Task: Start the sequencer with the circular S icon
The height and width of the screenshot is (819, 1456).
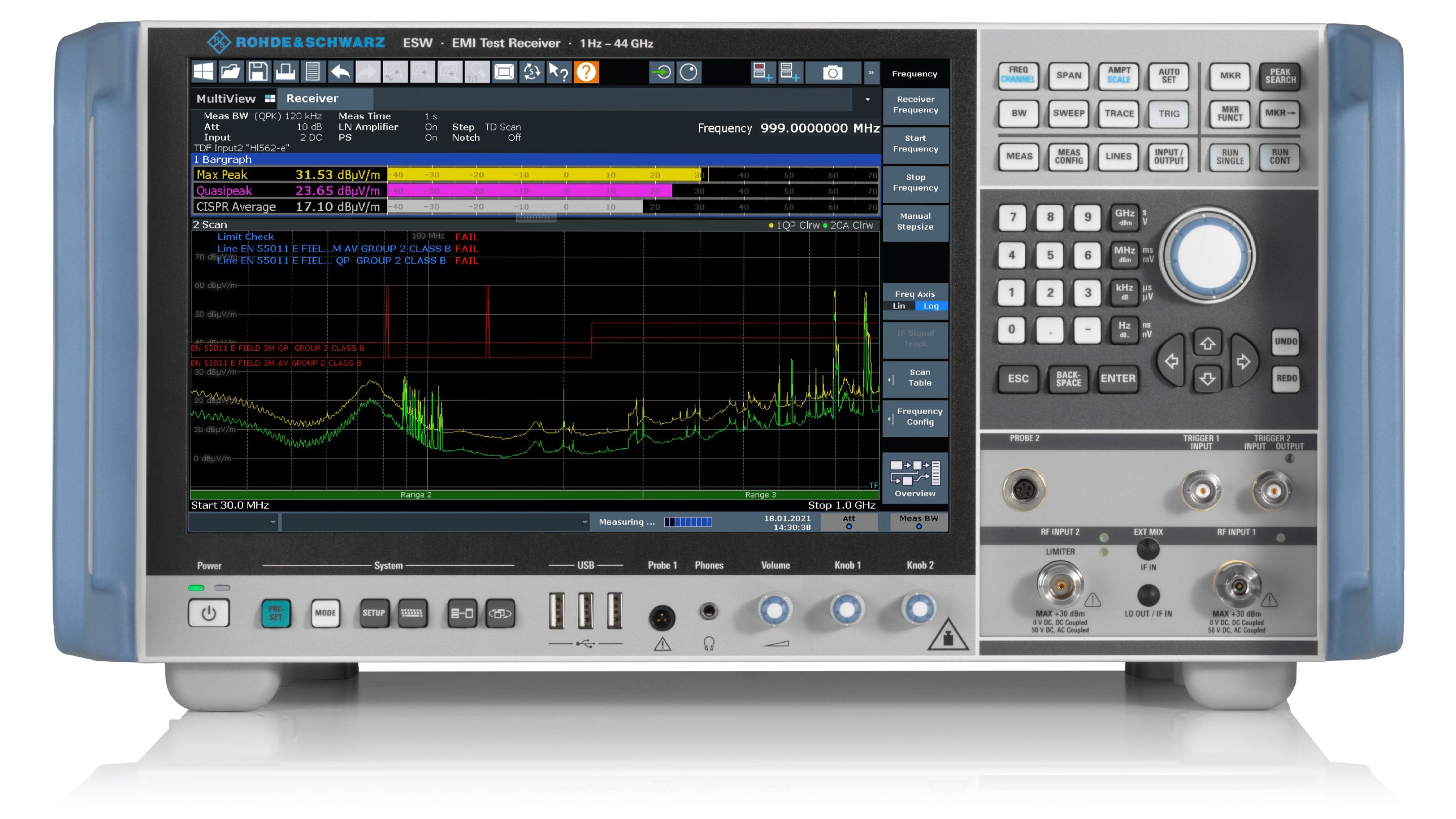Action: [x=531, y=73]
